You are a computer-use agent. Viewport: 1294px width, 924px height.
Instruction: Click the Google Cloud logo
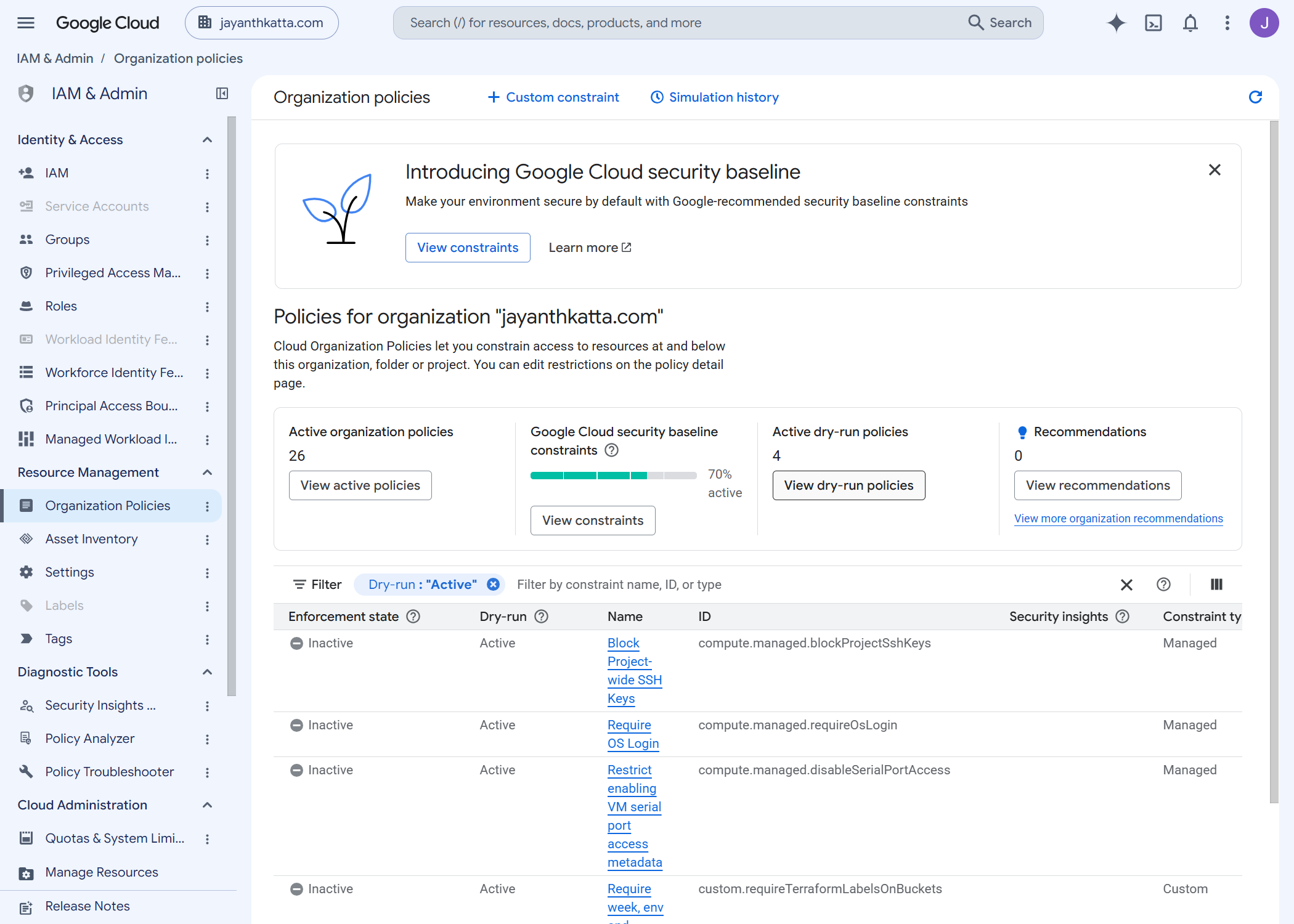tap(107, 23)
